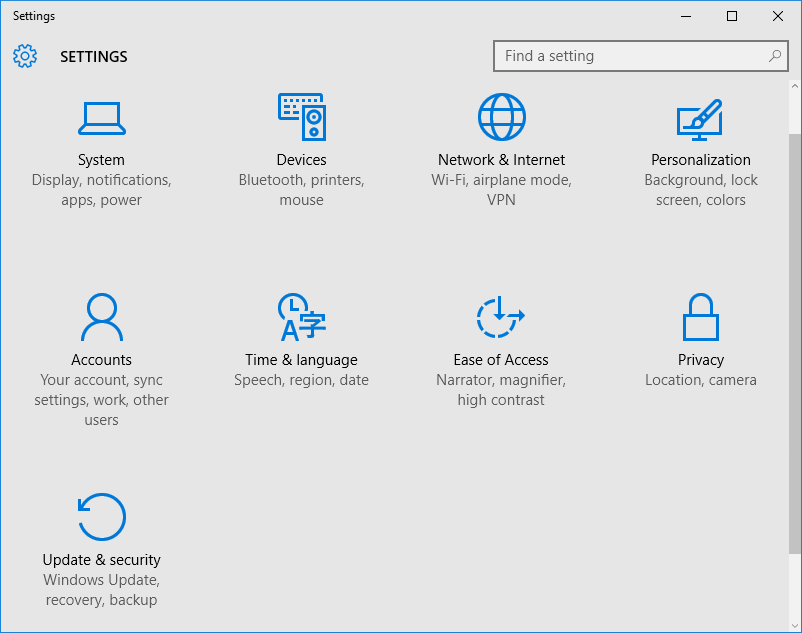
Task: Open the Network & Internet globe icon
Action: pos(501,117)
